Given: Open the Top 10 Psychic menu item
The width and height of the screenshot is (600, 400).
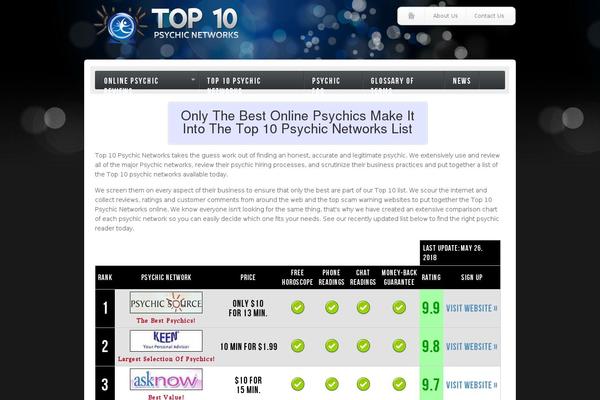Looking at the screenshot, I should coord(233,81).
